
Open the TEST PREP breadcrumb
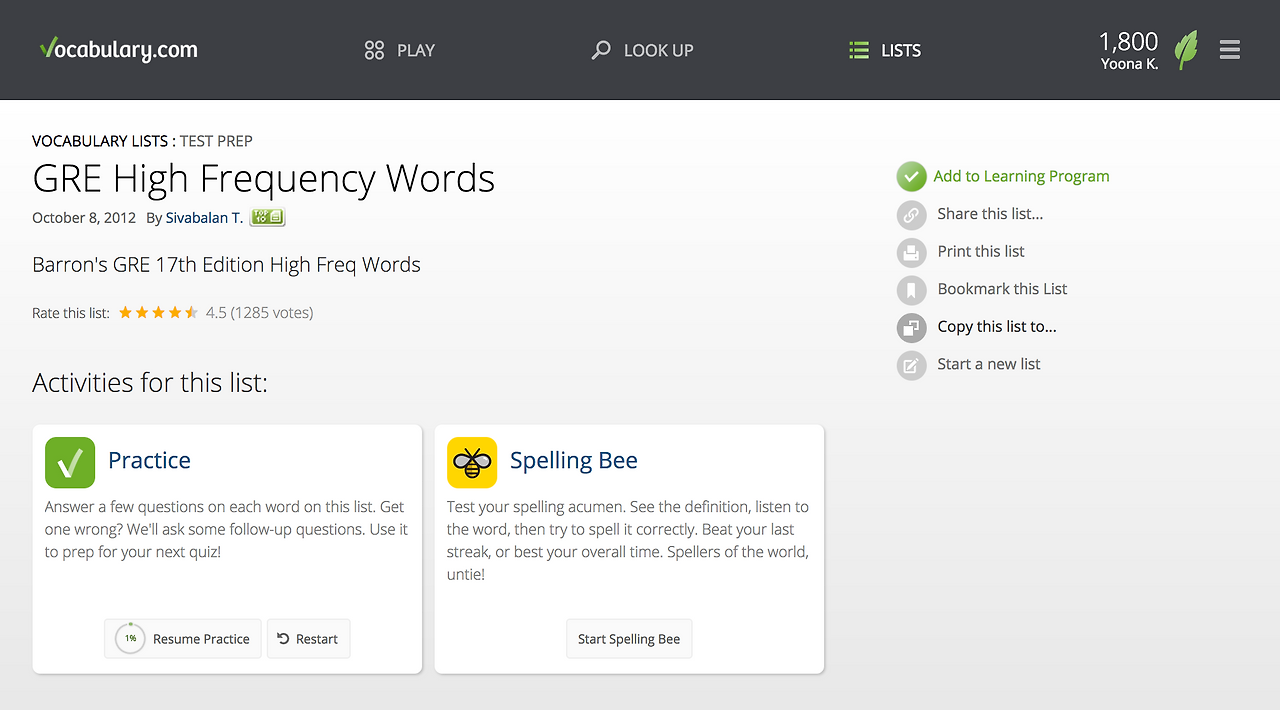[216, 141]
